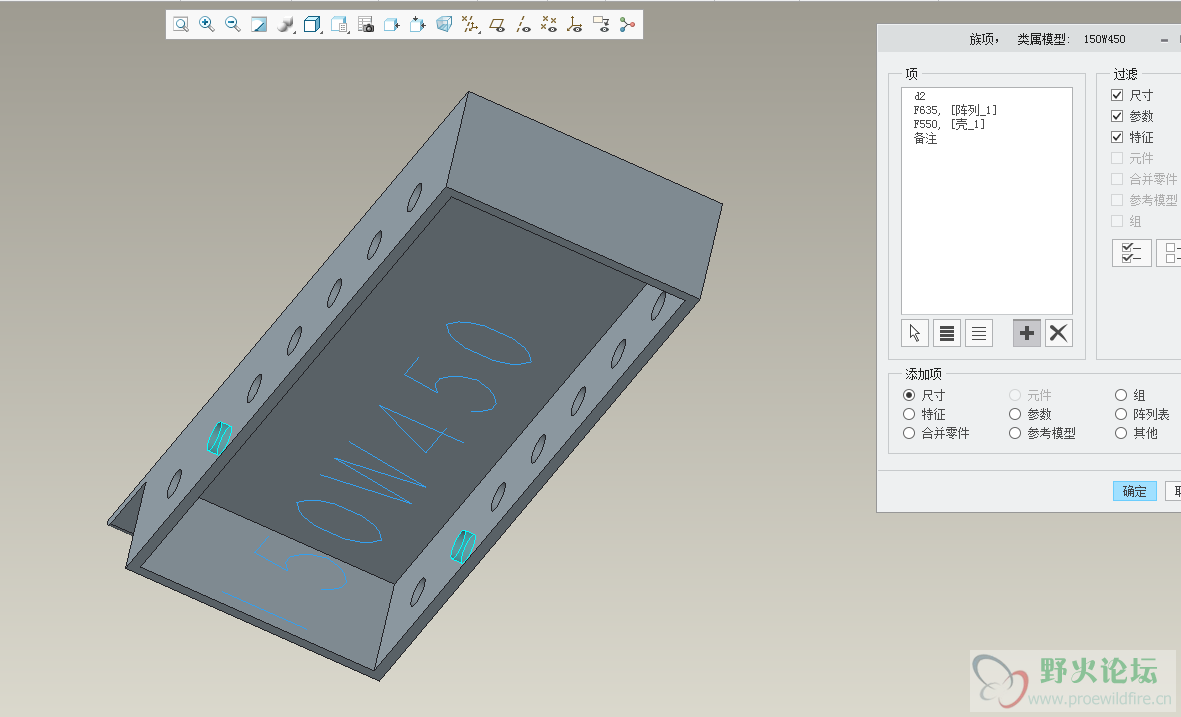Click the cube with two arrows icon
The height and width of the screenshot is (717, 1181).
pos(417,25)
